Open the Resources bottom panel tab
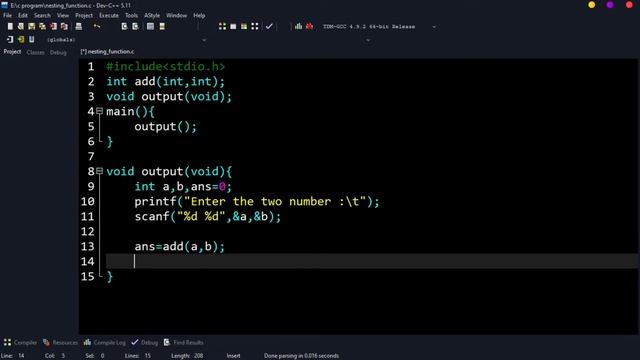Image resolution: width=640 pixels, height=360 pixels. tap(60, 342)
